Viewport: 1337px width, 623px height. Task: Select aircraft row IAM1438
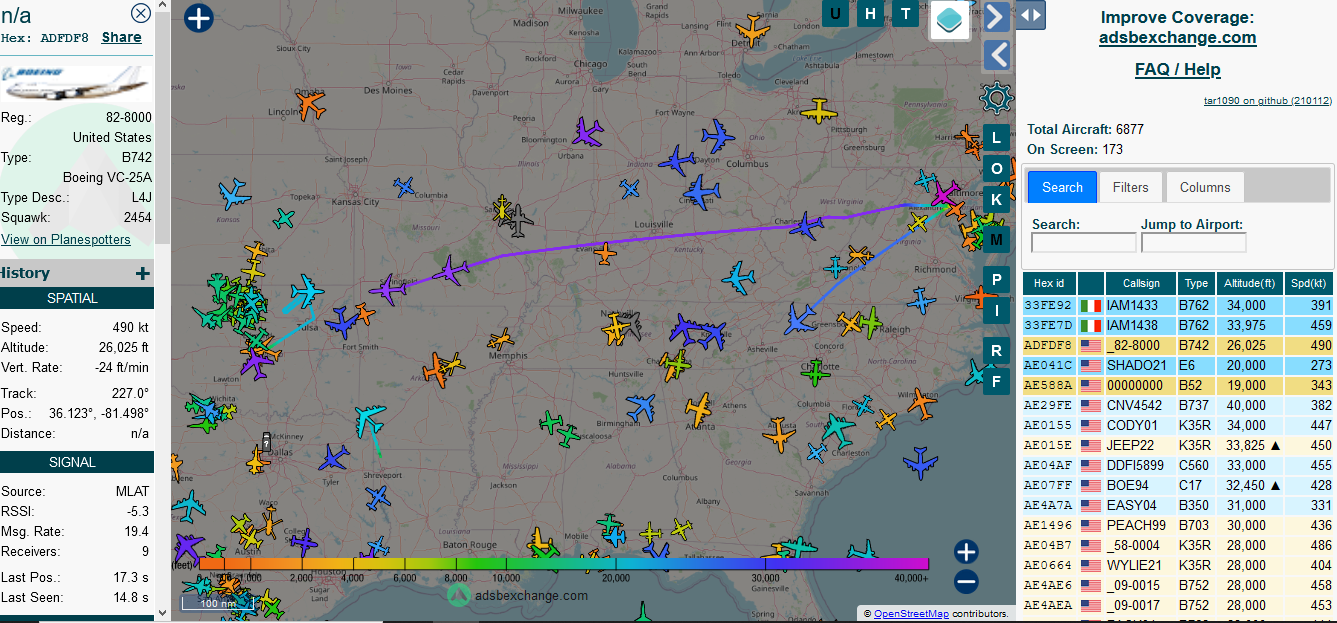click(x=1179, y=326)
